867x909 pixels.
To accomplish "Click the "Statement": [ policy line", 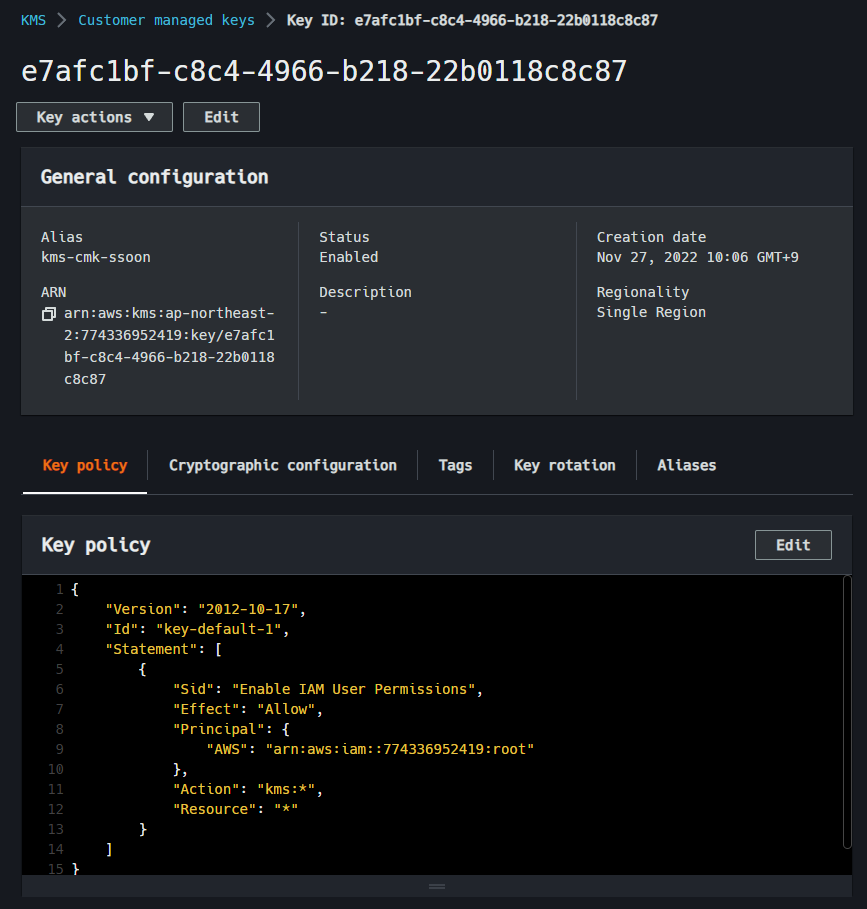I will [163, 649].
